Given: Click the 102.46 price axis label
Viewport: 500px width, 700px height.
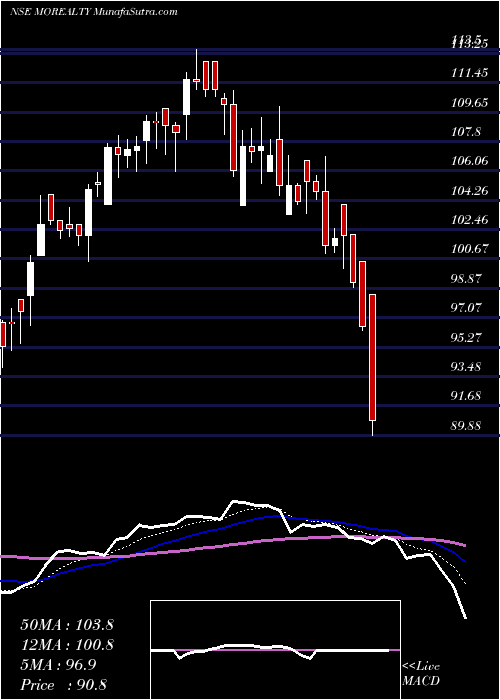Looking at the screenshot, I should (470, 220).
